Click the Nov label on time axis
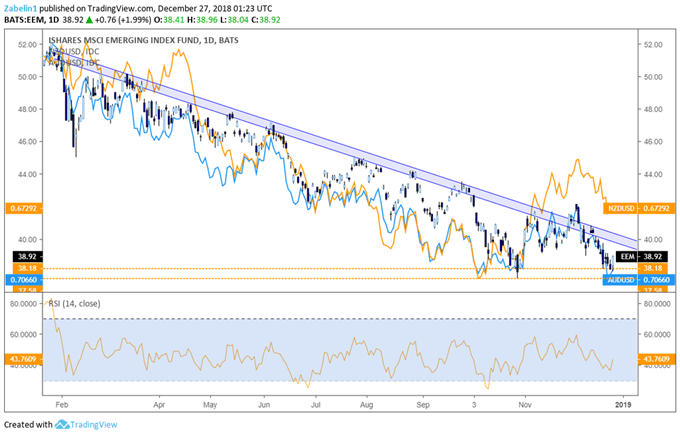 pyautogui.click(x=525, y=405)
